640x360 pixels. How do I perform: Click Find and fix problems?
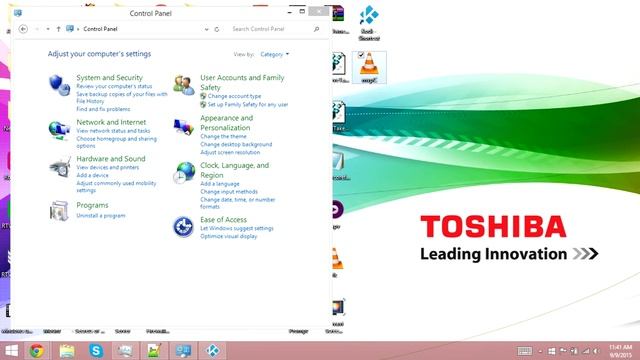pos(103,109)
